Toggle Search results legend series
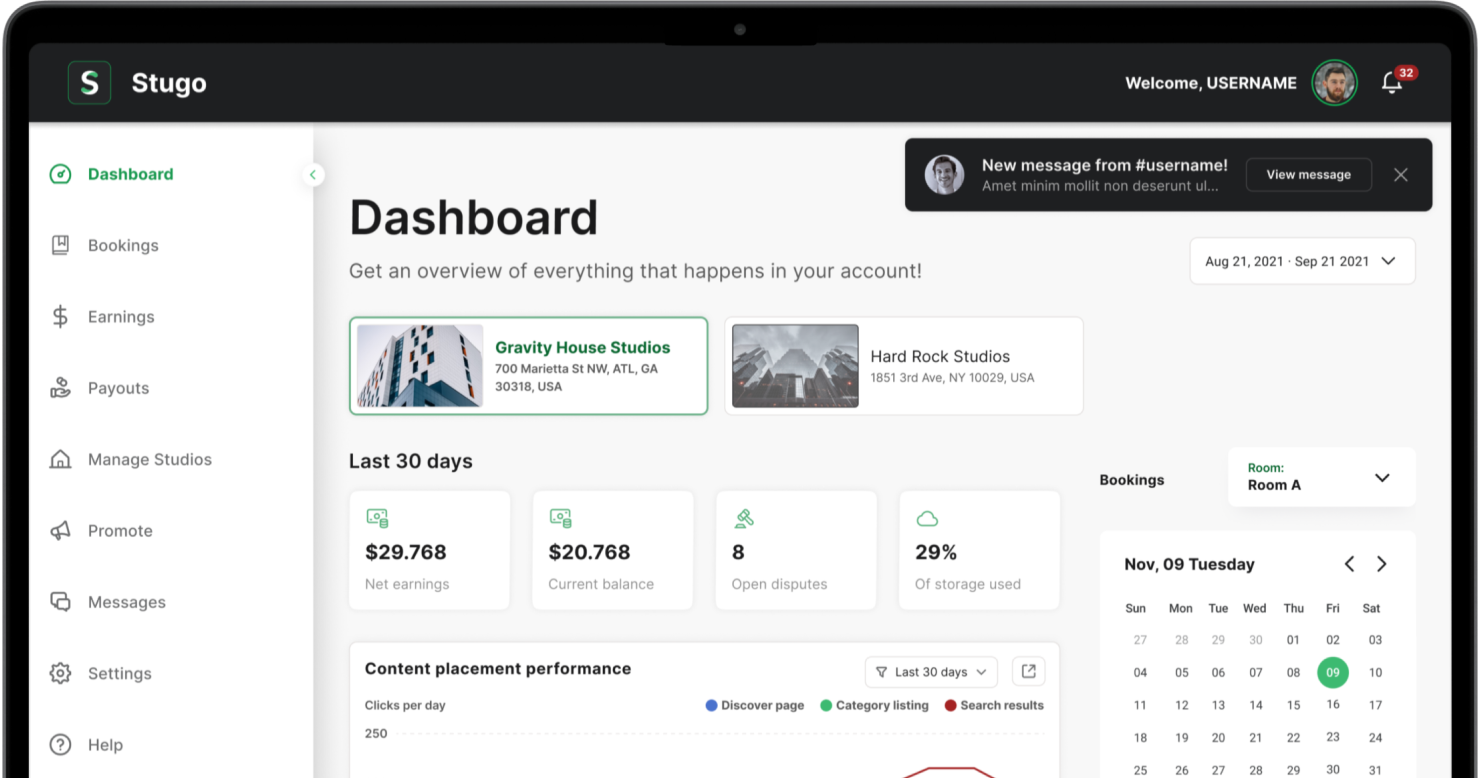Screen dimensions: 1478x778 993,705
